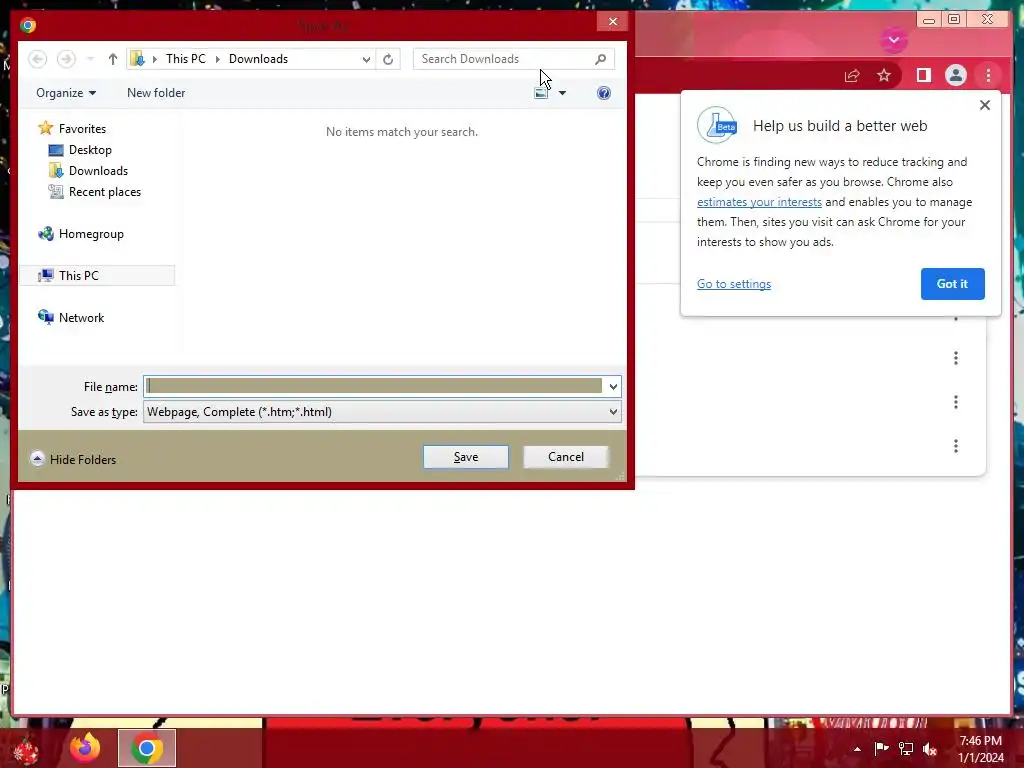
Task: Click This PC in the address path
Action: coord(185,59)
